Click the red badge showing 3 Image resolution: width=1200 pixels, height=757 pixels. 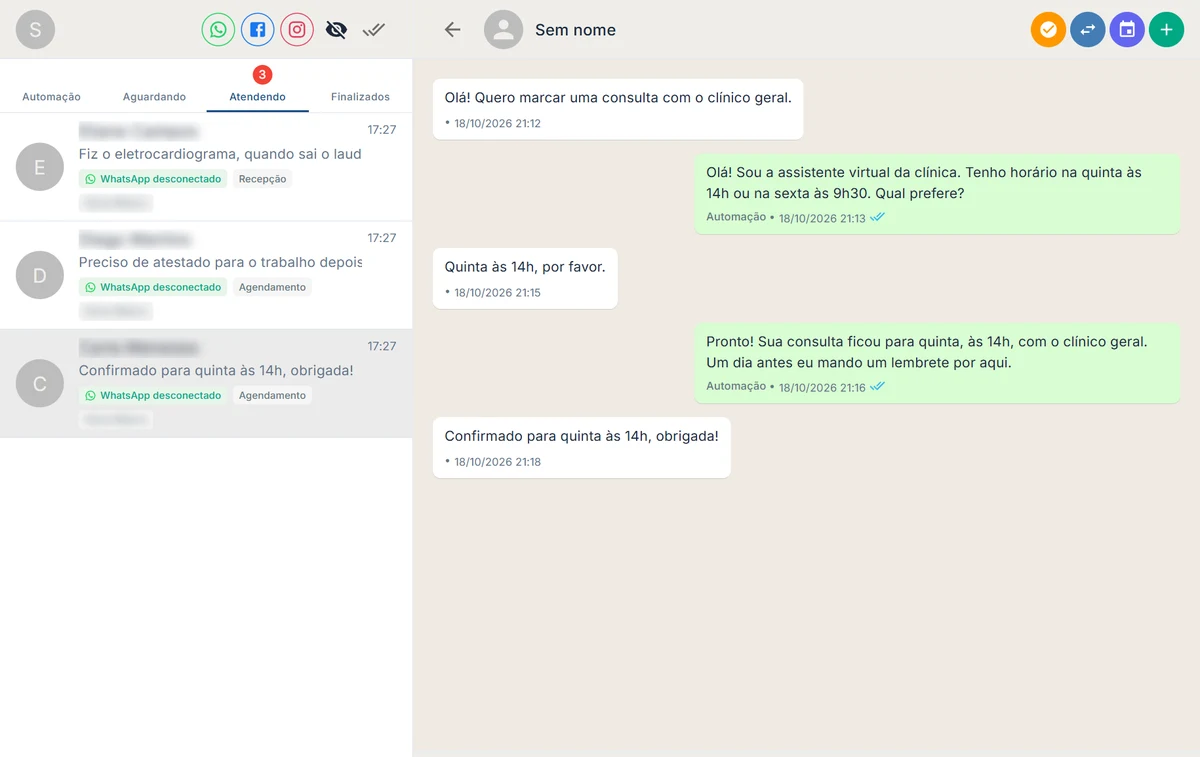(262, 75)
